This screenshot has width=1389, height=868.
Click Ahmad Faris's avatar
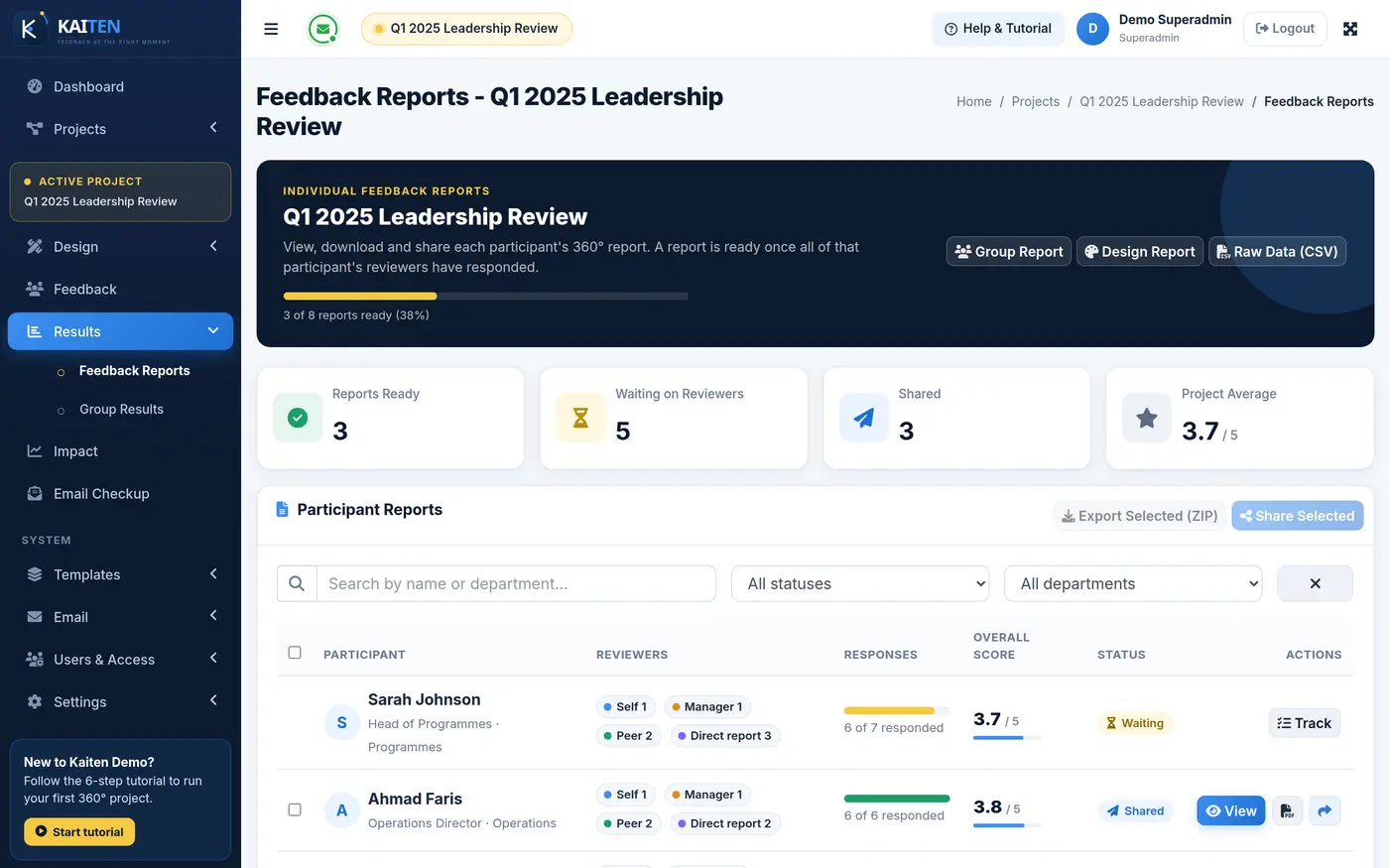342,810
